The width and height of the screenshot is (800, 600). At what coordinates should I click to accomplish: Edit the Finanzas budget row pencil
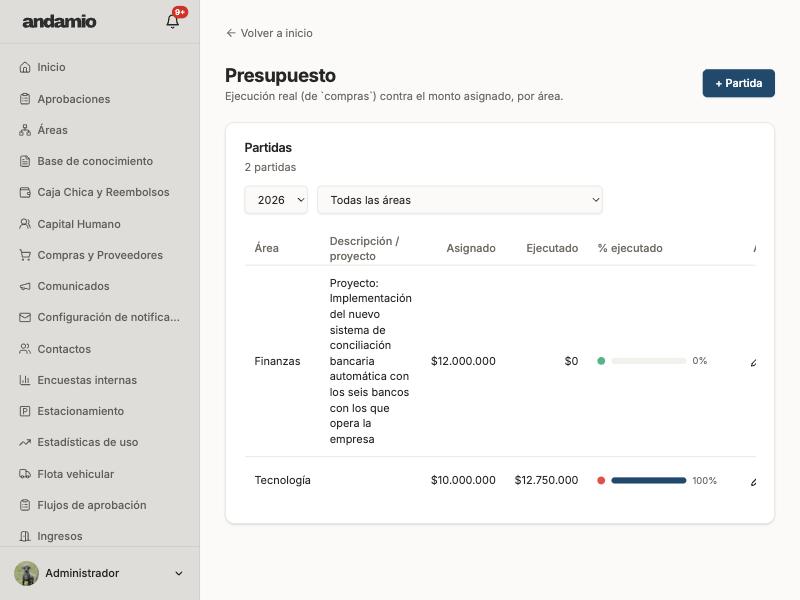click(753, 362)
